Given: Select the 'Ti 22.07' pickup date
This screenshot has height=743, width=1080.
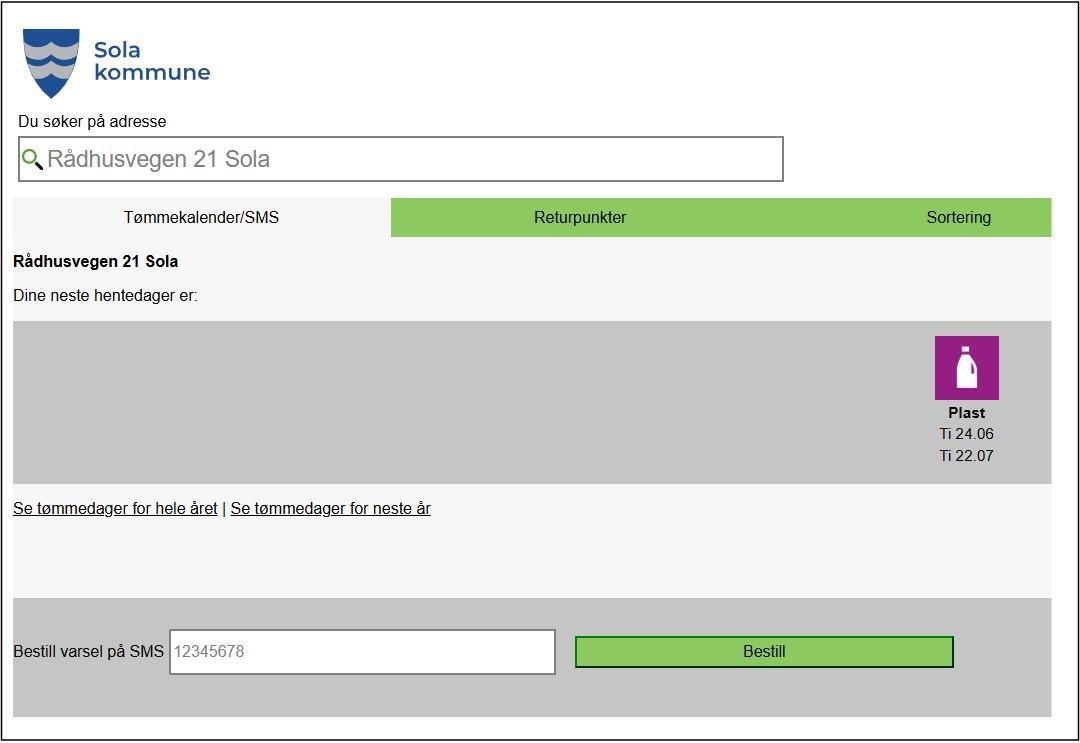Looking at the screenshot, I should 966,456.
